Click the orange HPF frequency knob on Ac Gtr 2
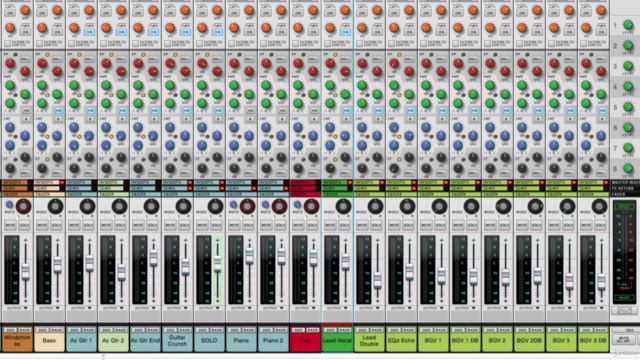The image size is (640, 360). (x=106, y=28)
